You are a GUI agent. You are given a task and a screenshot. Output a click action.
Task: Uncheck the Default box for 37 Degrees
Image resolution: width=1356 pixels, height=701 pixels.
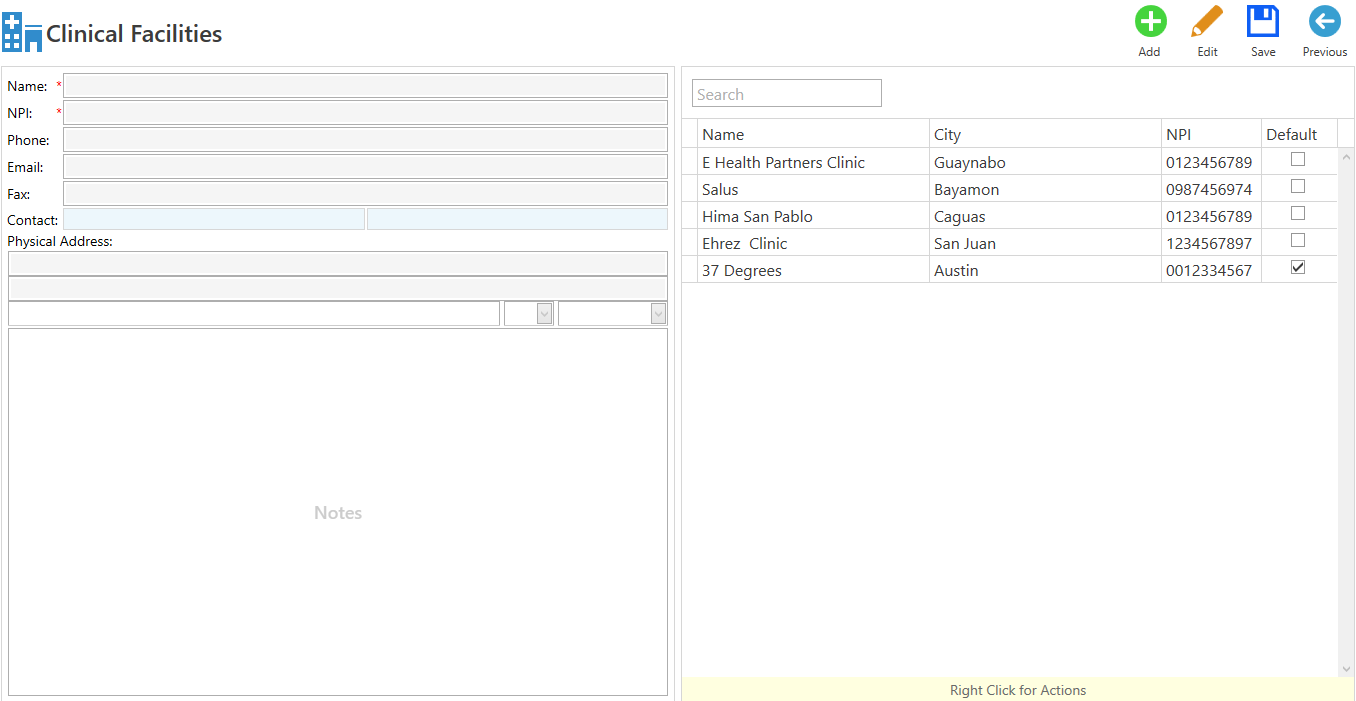pos(1297,267)
